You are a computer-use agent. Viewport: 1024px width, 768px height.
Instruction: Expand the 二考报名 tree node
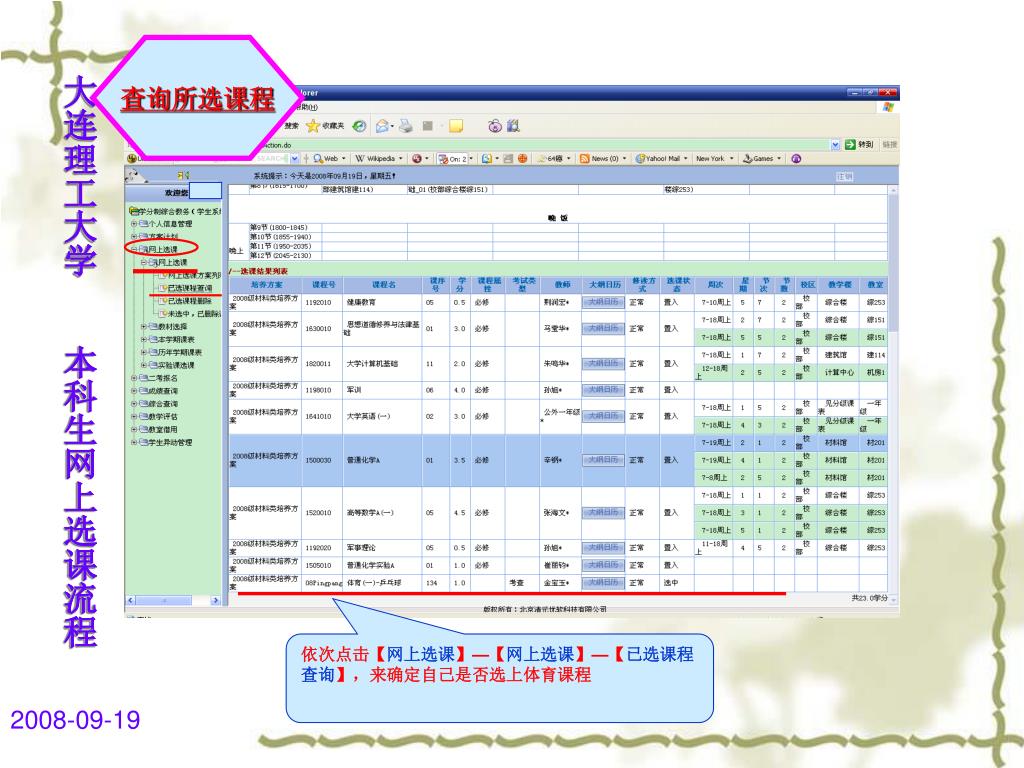pos(134,378)
